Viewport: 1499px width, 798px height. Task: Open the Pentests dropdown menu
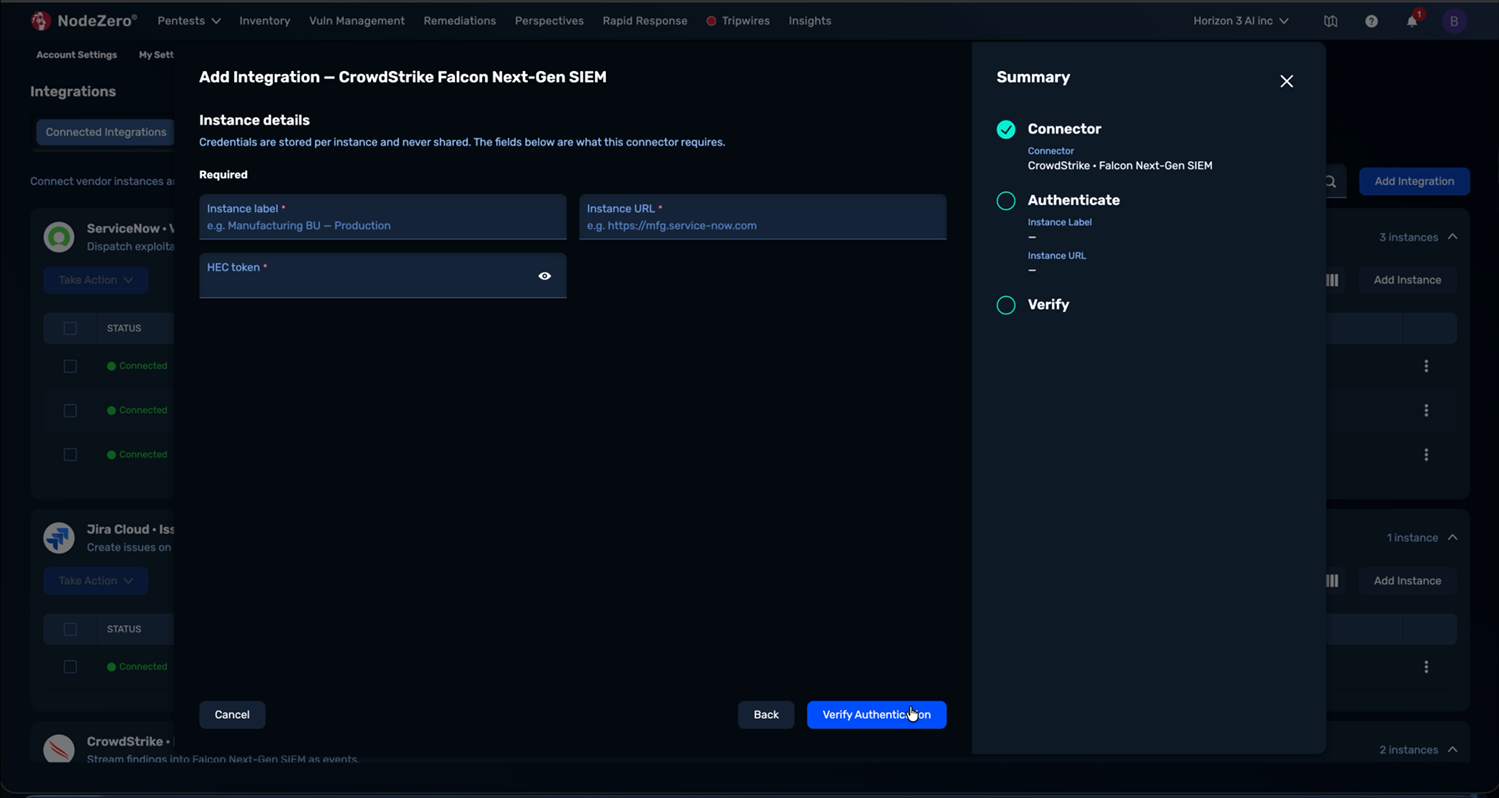189,21
